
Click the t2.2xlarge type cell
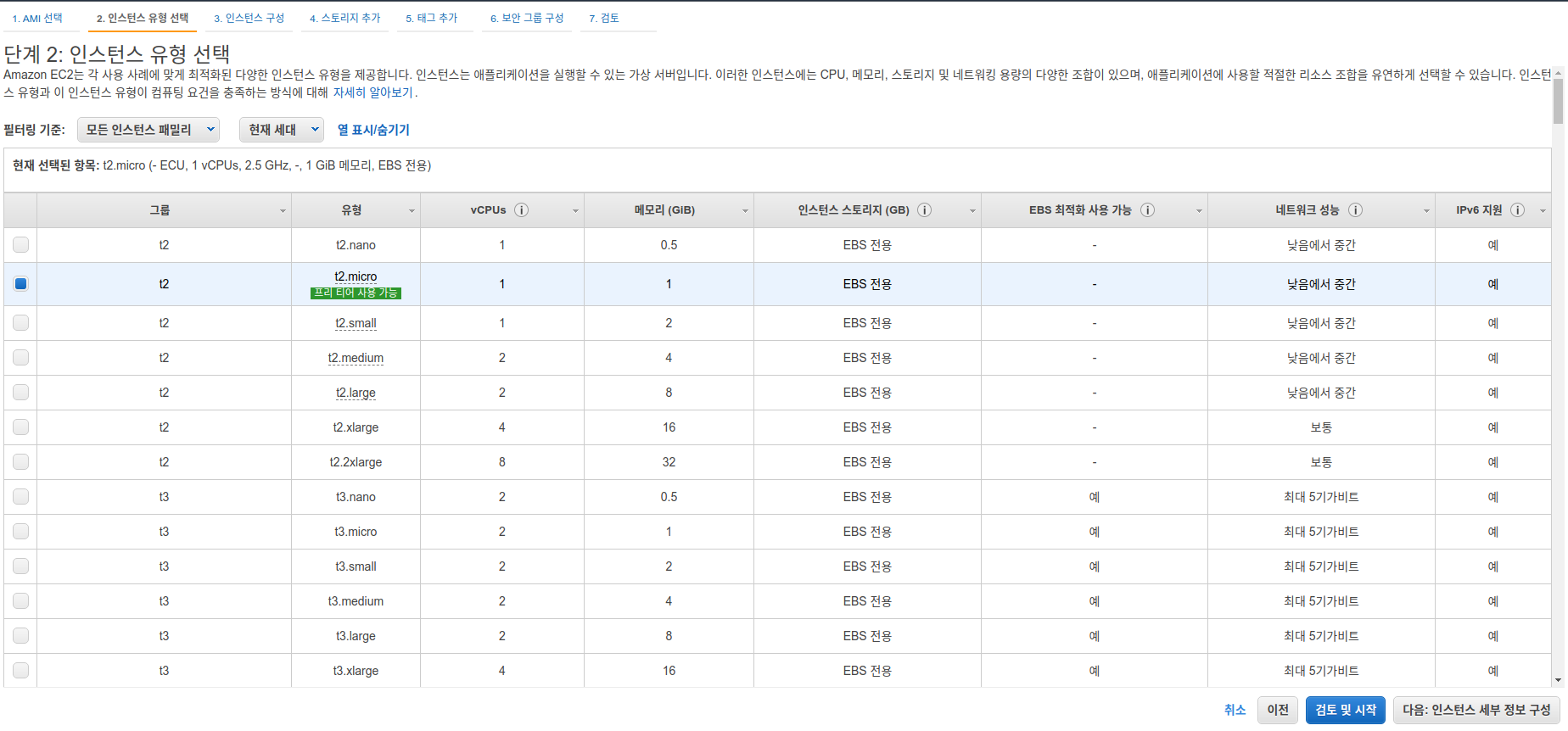point(356,462)
